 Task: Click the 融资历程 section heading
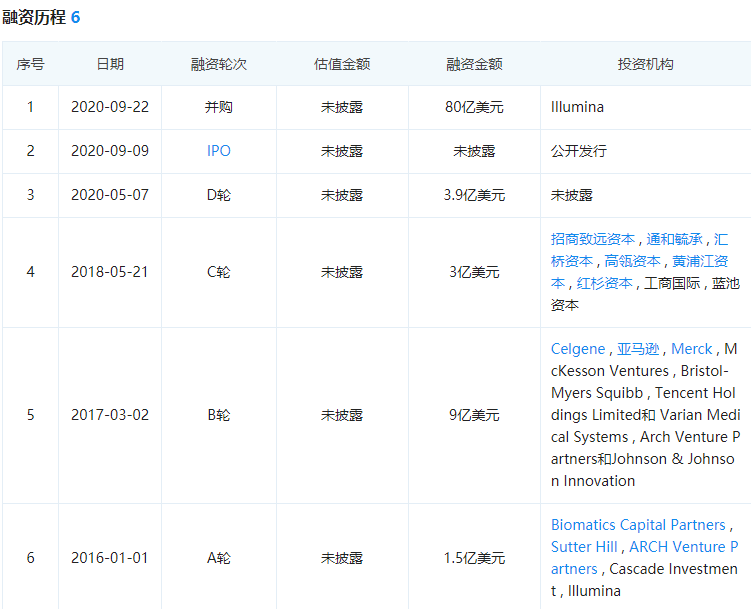pos(34,17)
